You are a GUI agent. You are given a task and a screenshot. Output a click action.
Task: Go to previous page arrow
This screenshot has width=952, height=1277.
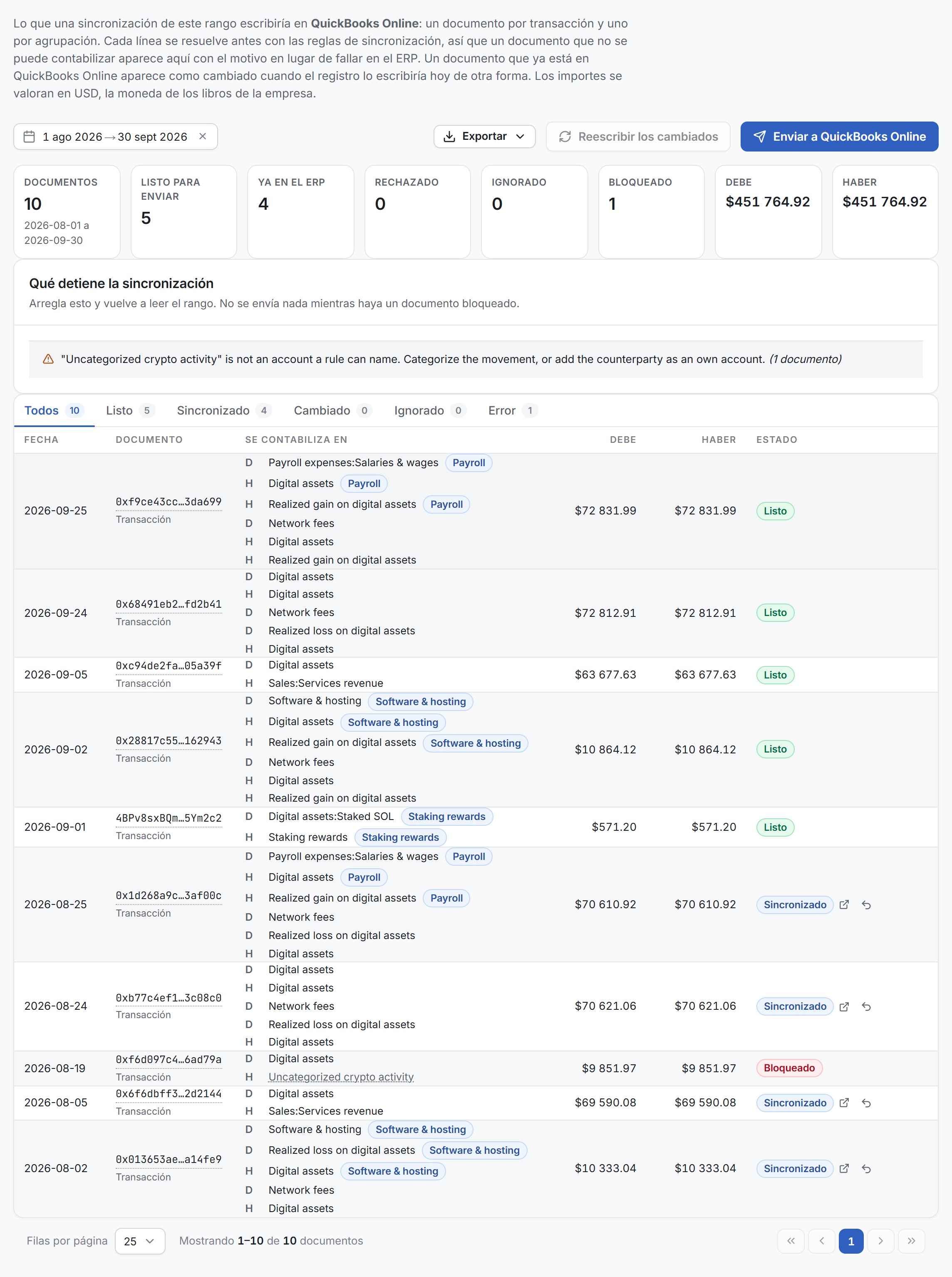point(822,1241)
